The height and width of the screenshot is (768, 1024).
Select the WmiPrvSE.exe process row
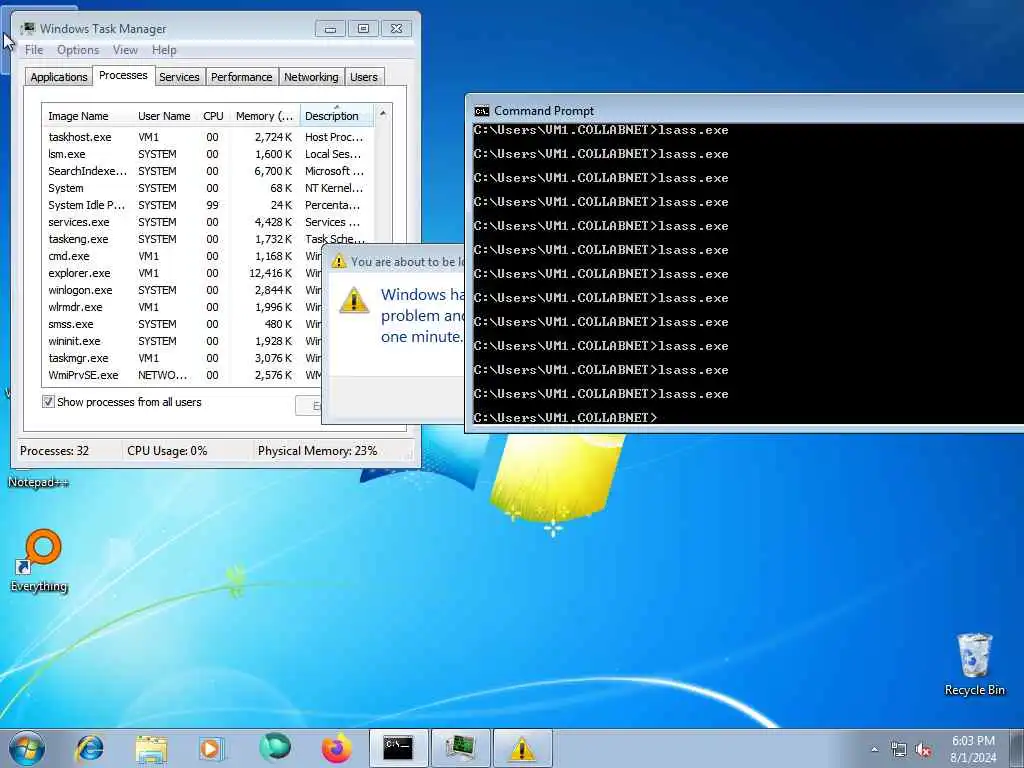[x=182, y=375]
